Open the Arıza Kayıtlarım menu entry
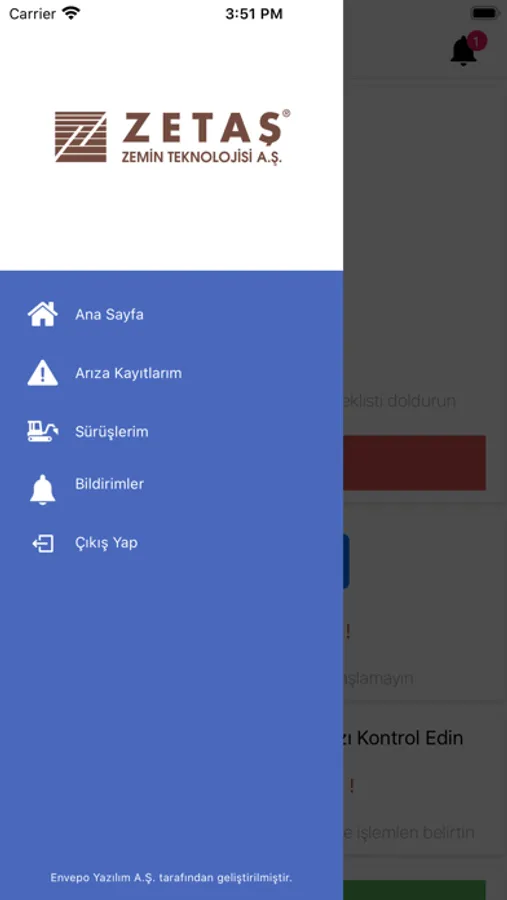Image resolution: width=507 pixels, height=900 pixels. pyautogui.click(x=128, y=373)
